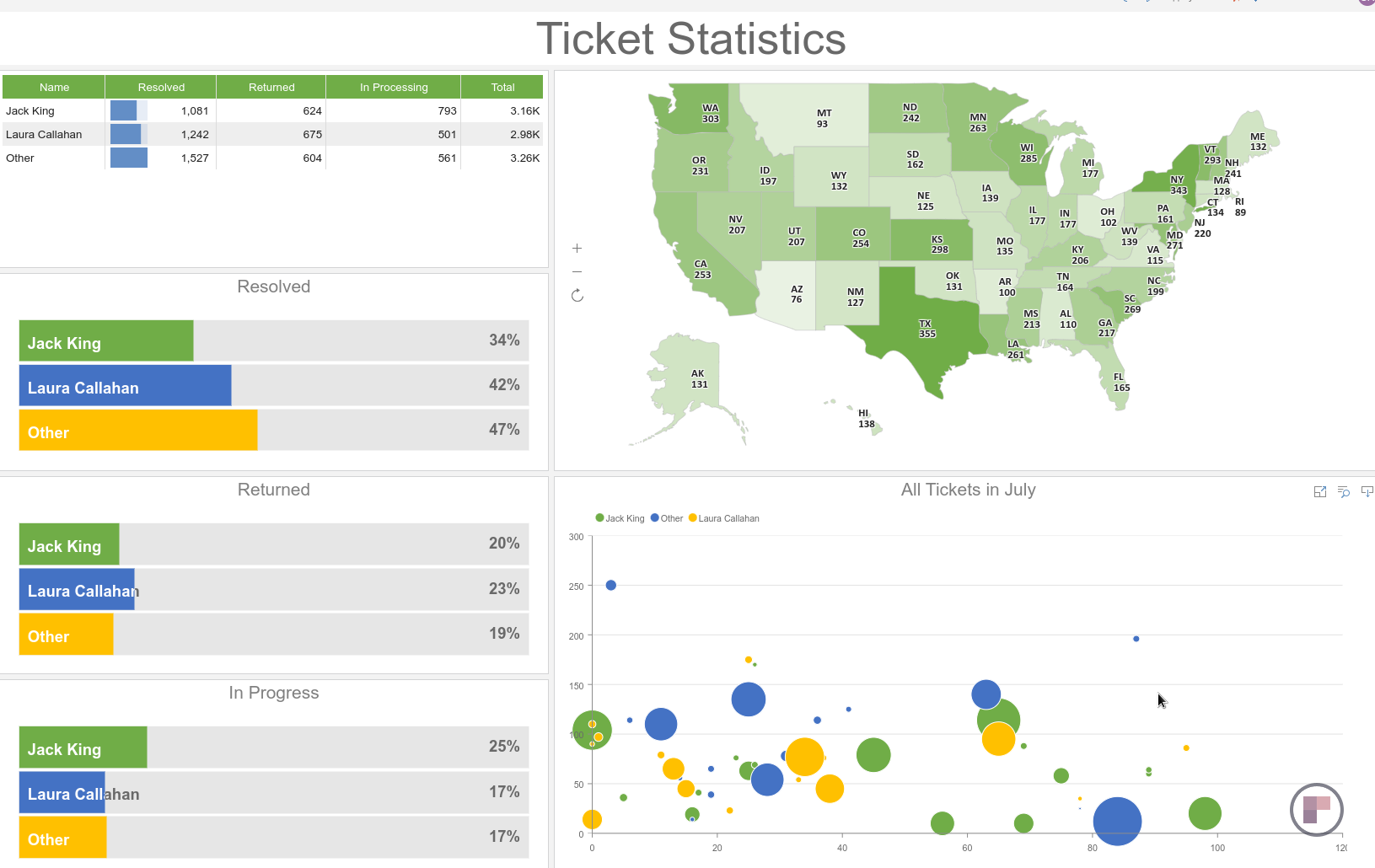Screen dimensions: 1375x868
Task: Click the In Processing column header
Action: 394,87
